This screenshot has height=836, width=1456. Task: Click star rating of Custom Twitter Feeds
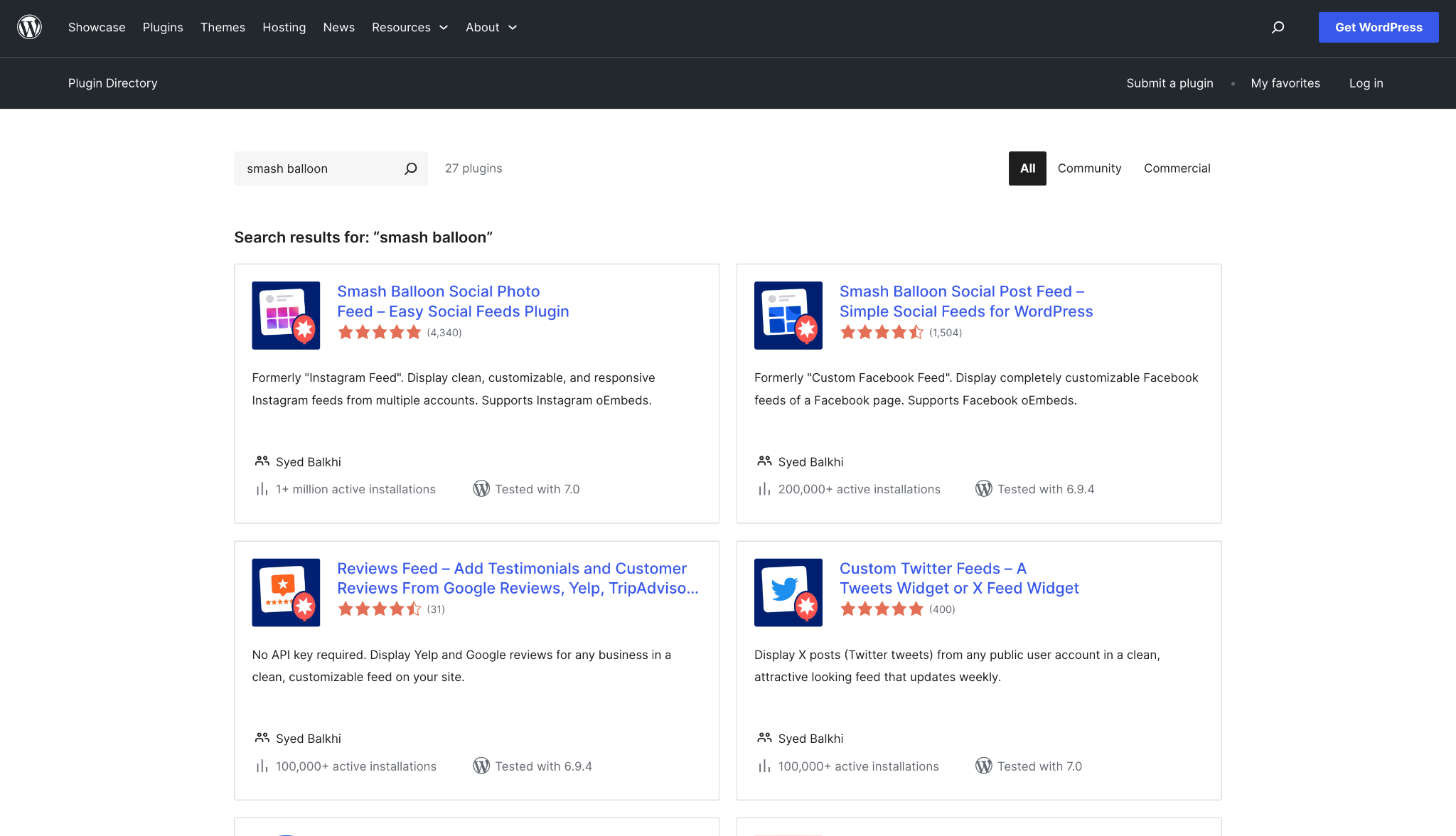point(882,609)
